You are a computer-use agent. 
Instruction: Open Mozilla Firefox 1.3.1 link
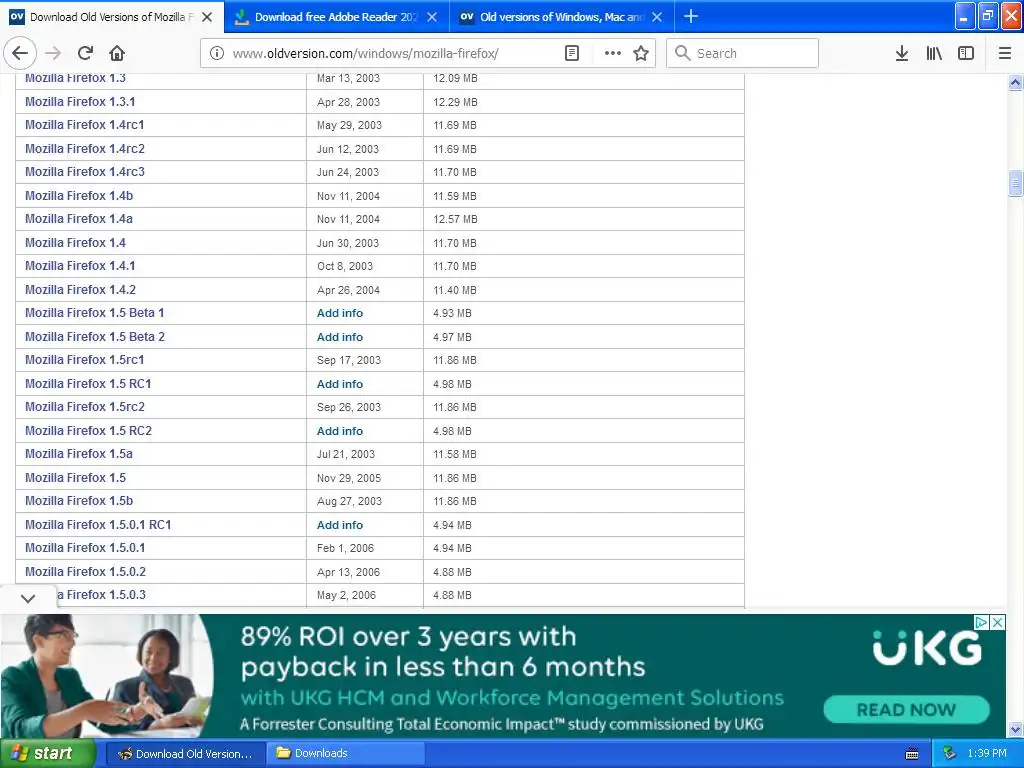[80, 102]
